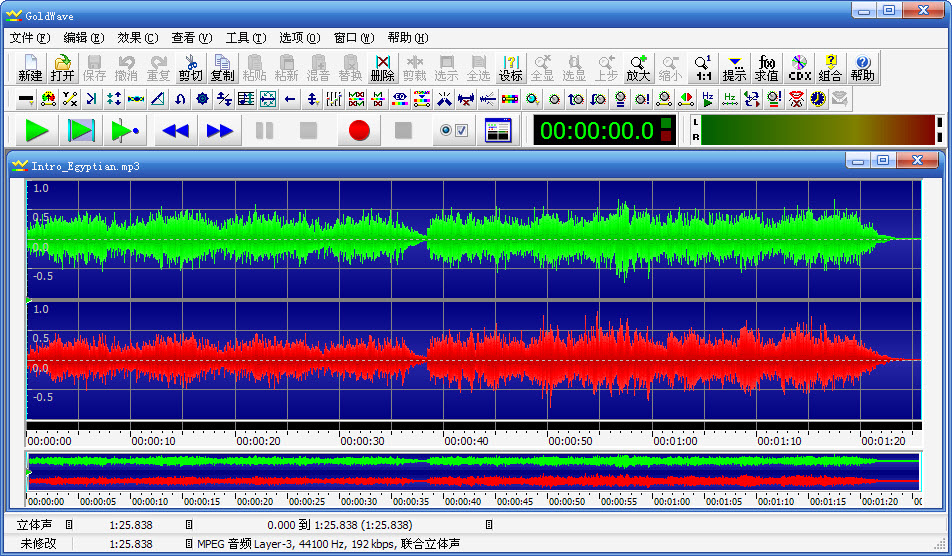This screenshot has height=556, width=952.
Task: Open the control properties window icon
Action: point(497,130)
